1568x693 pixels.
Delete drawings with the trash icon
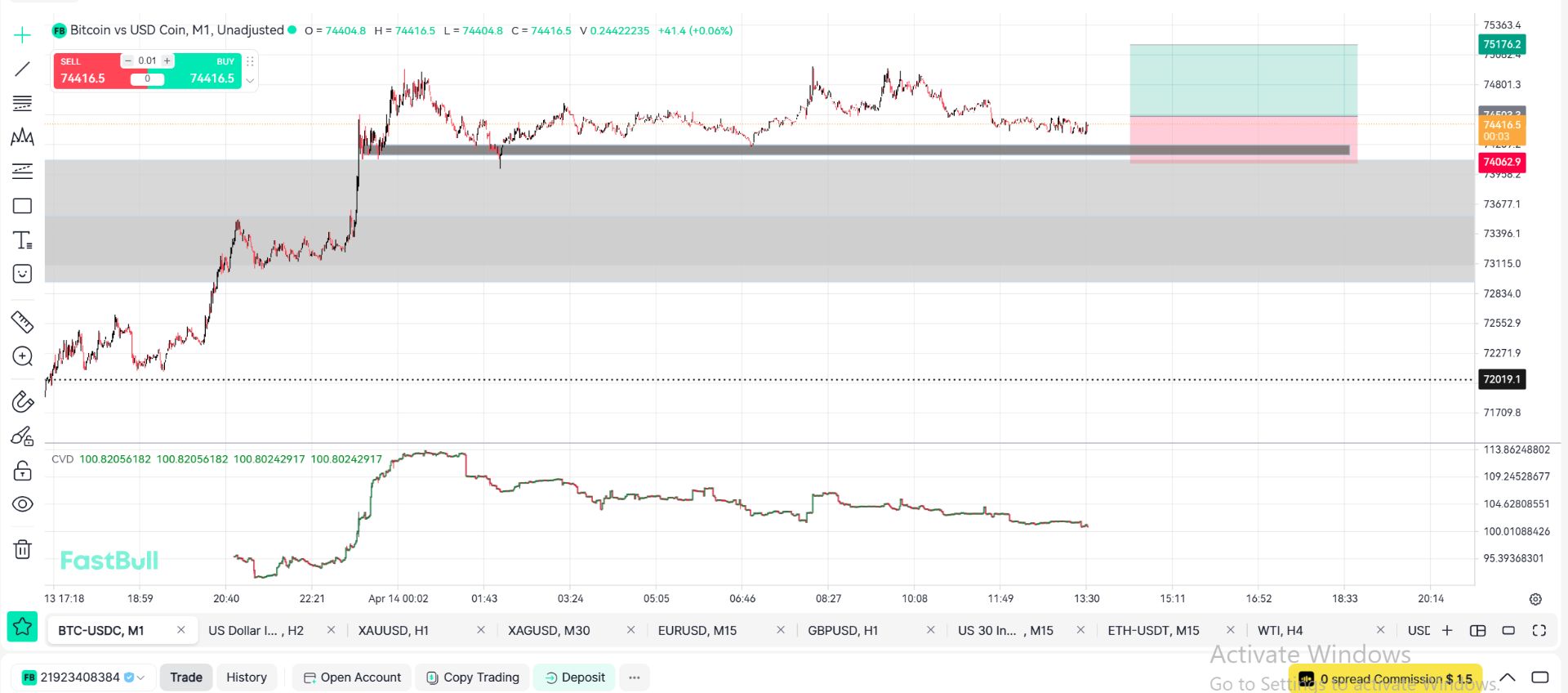[22, 549]
